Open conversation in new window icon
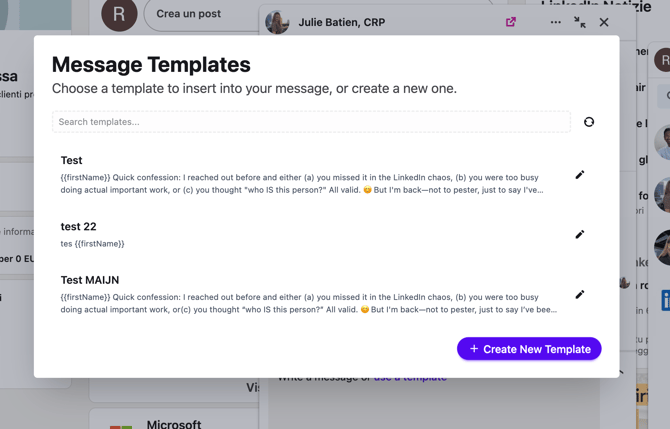670x429 pixels. click(x=511, y=22)
